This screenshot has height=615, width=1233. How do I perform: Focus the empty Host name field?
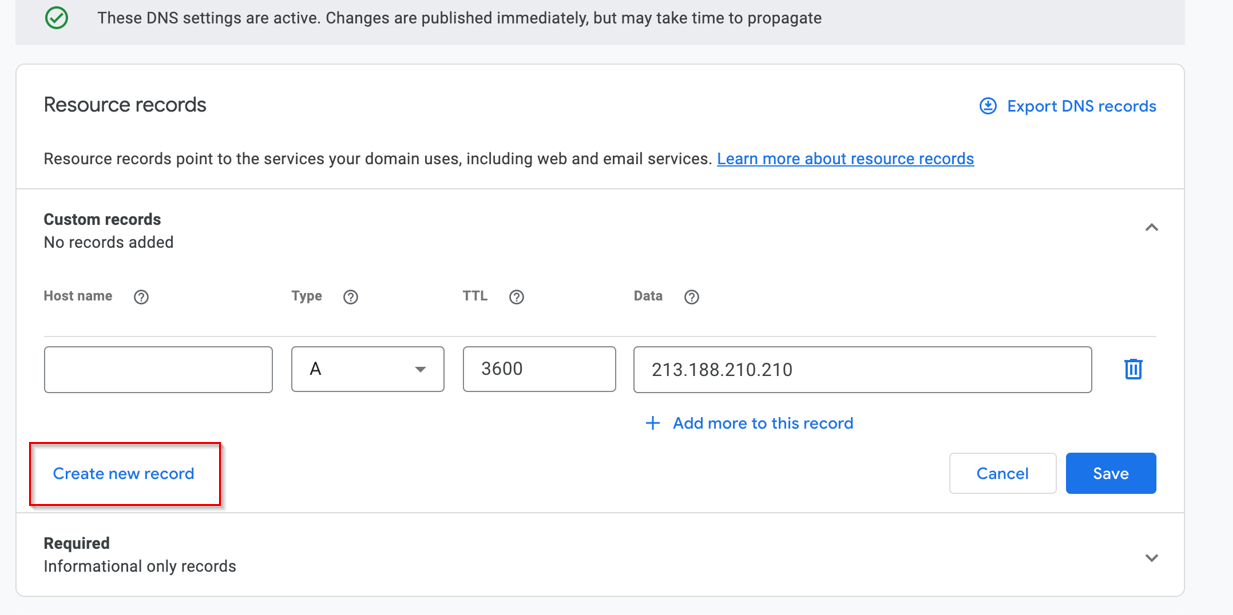[x=158, y=369]
